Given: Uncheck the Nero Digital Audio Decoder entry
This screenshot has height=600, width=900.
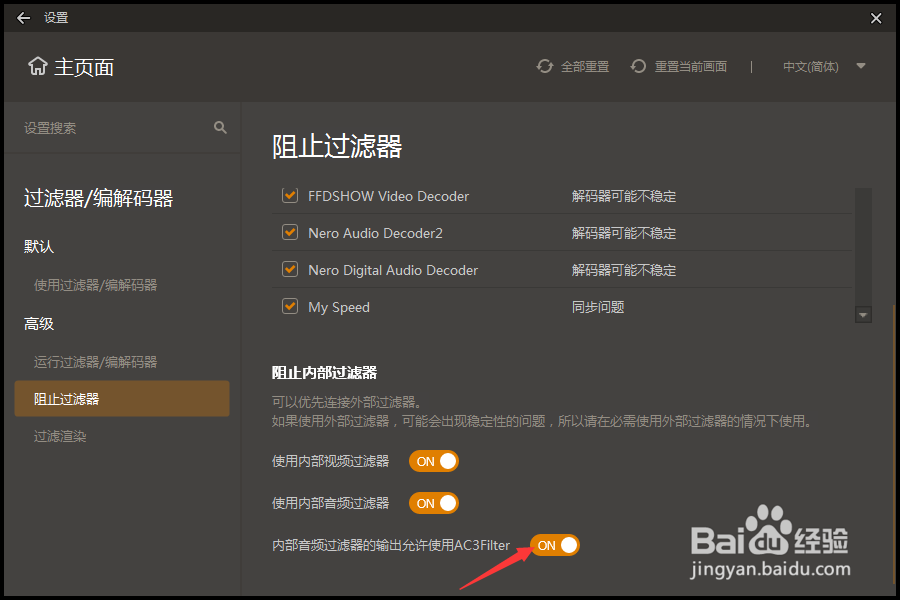Looking at the screenshot, I should point(289,269).
